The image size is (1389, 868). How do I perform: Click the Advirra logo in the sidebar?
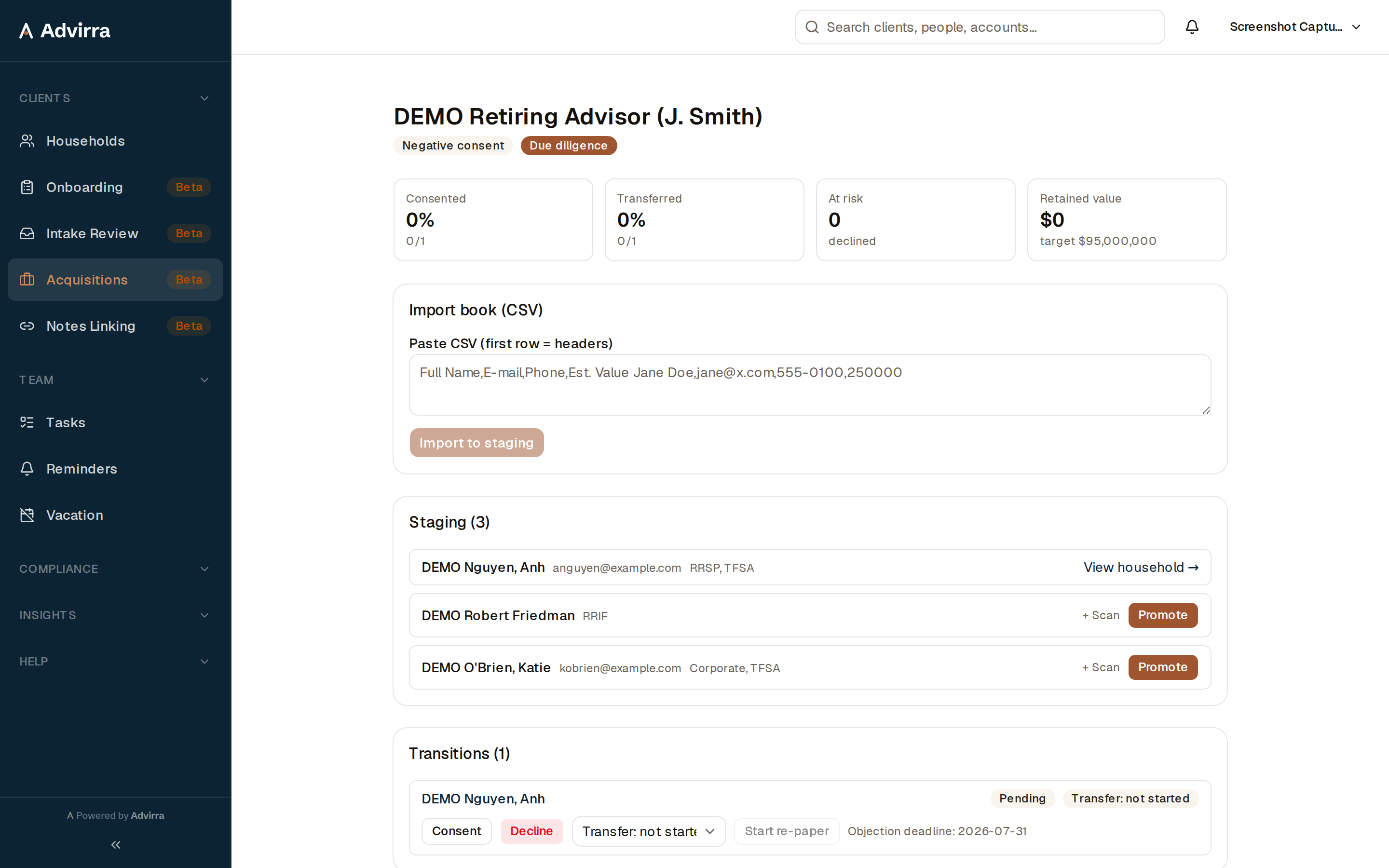[x=64, y=30]
